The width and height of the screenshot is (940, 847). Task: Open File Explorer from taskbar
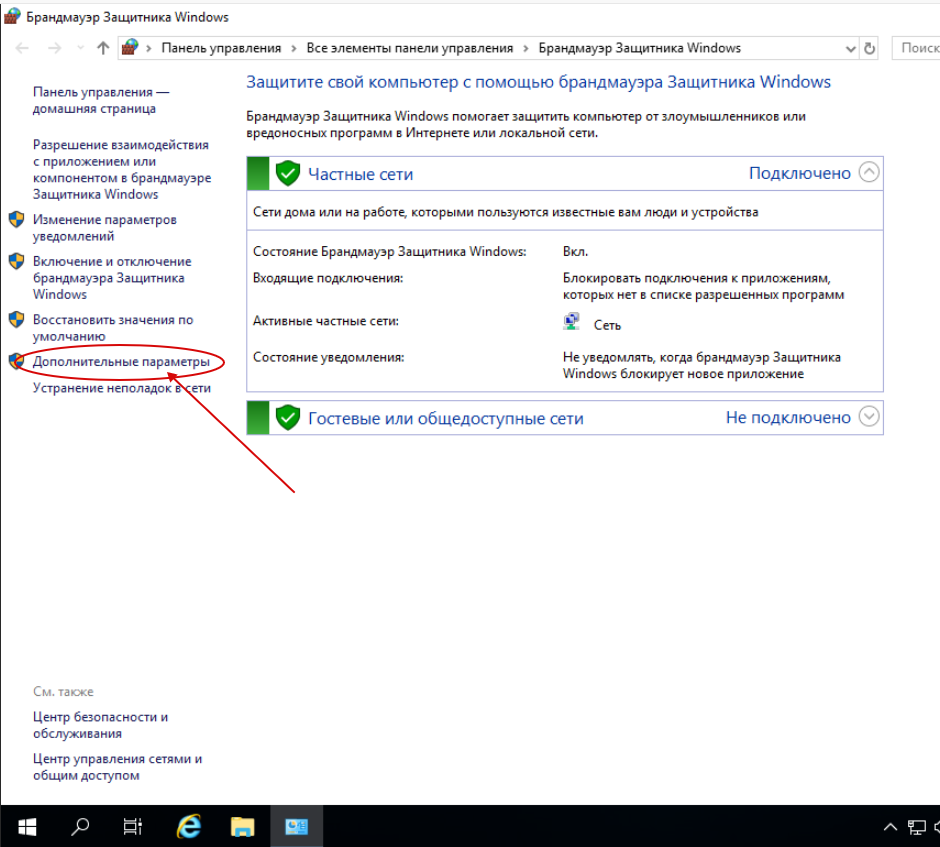243,827
